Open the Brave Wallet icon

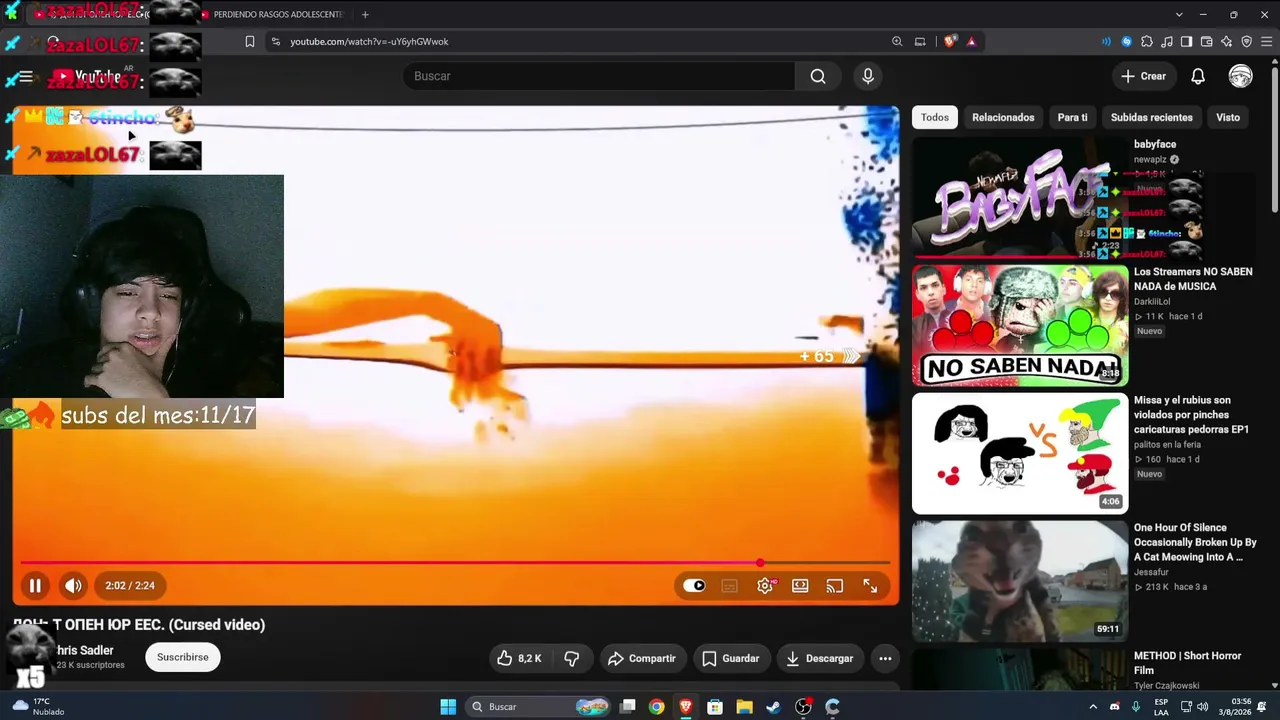[1207, 42]
